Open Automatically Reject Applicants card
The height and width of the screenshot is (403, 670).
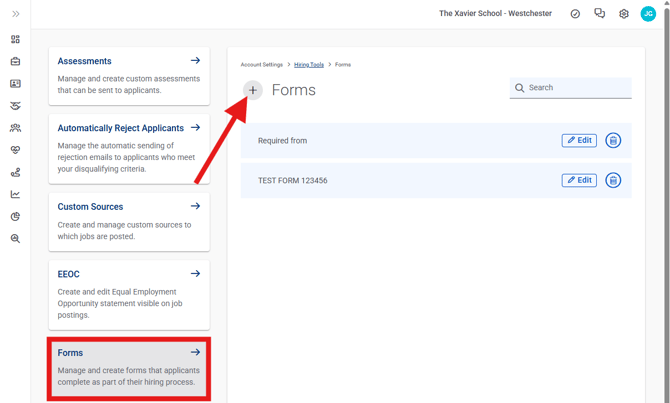(129, 149)
